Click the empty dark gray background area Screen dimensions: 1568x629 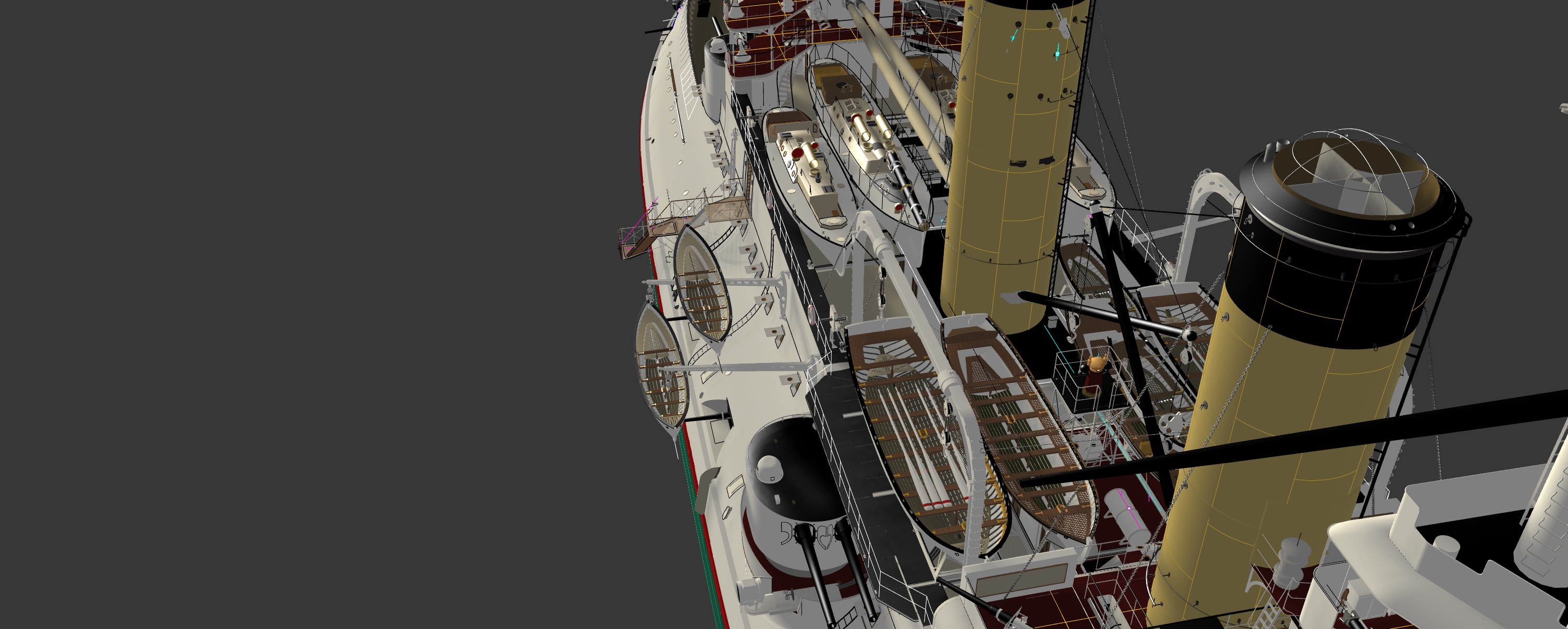pos(305,305)
